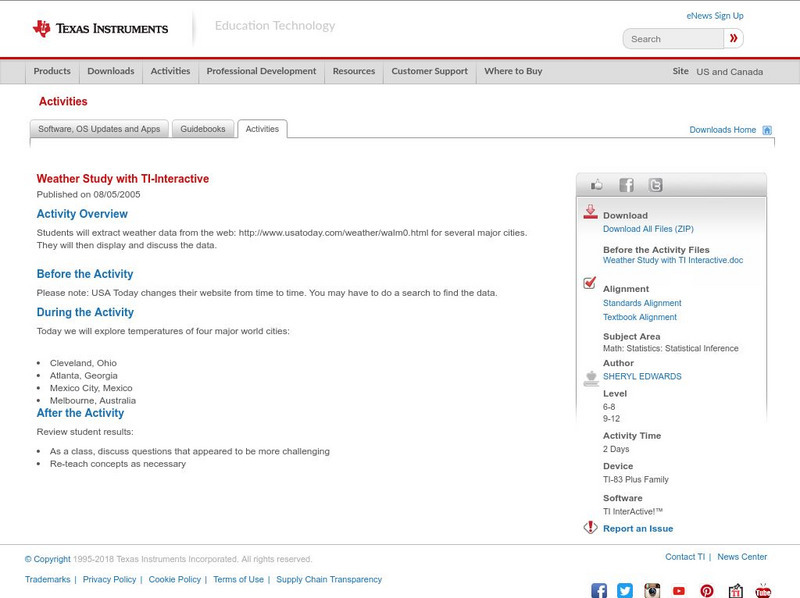Click the Cleveland, Ohio list item
The height and width of the screenshot is (598, 800).
coord(83,363)
